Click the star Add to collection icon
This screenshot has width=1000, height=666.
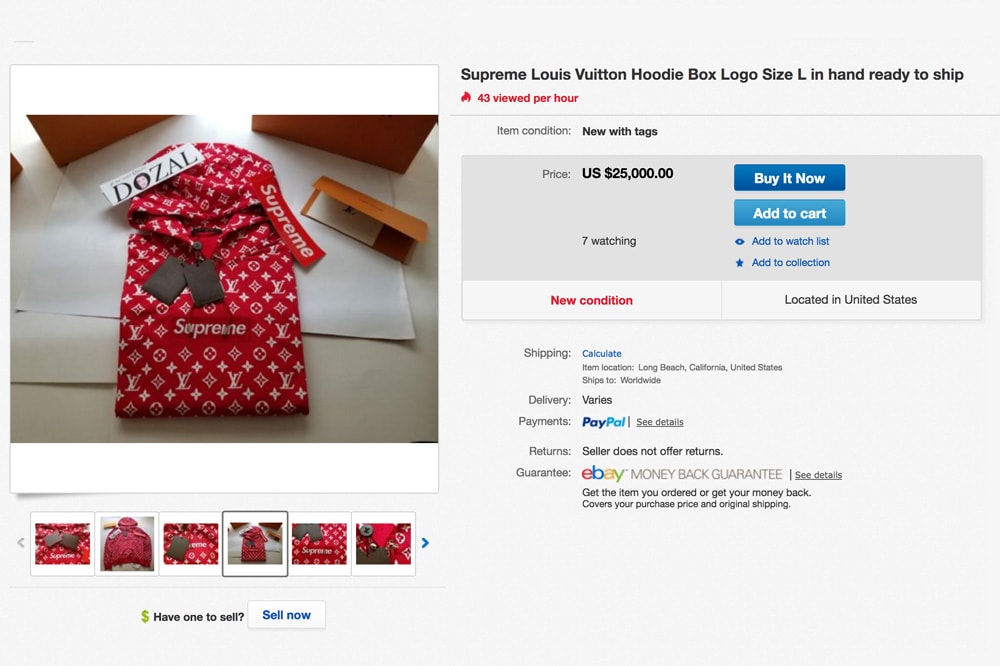[739, 262]
